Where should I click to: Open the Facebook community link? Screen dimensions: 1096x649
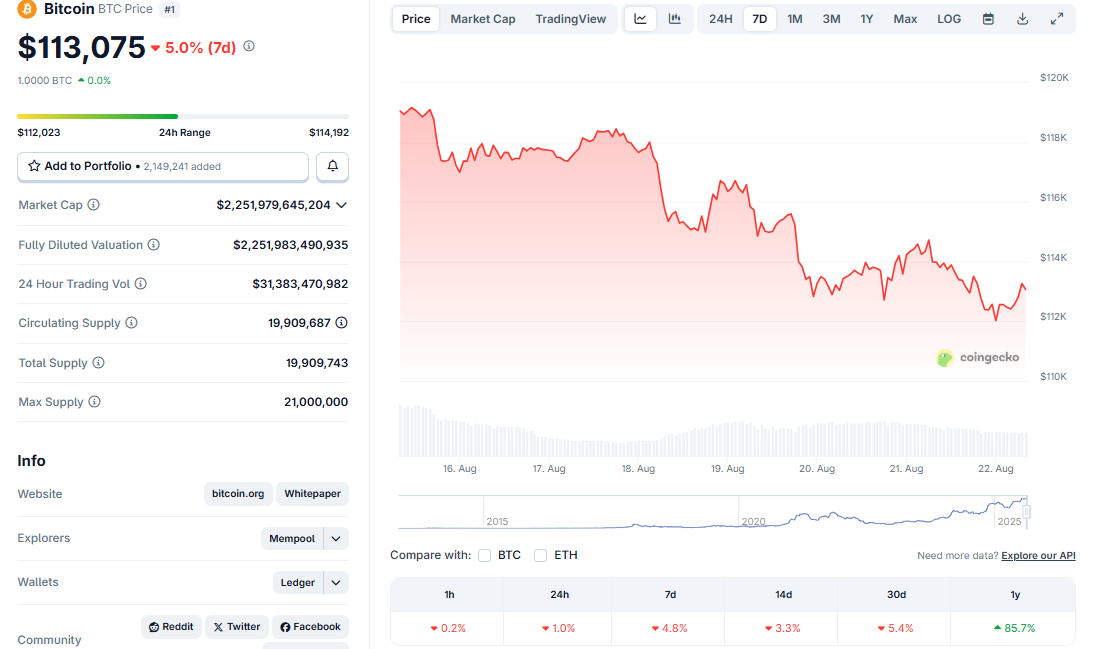click(310, 627)
